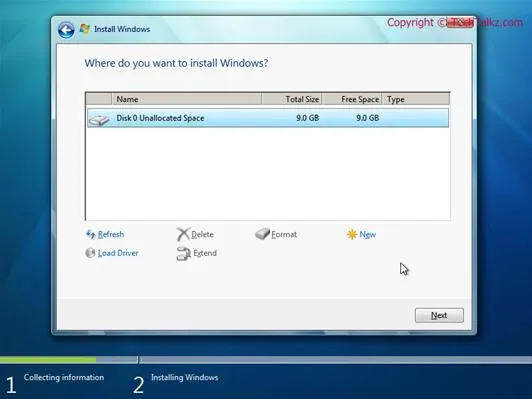
Task: Open the Load Driver link
Action: pos(118,253)
